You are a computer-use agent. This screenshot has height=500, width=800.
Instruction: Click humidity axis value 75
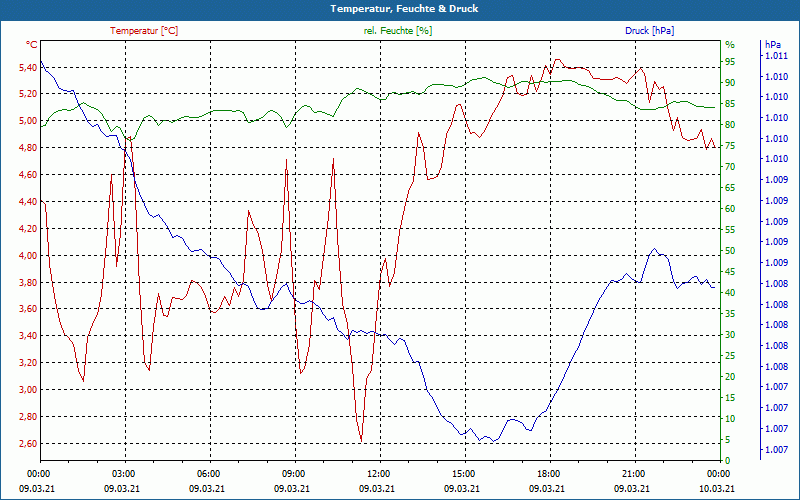click(730, 146)
